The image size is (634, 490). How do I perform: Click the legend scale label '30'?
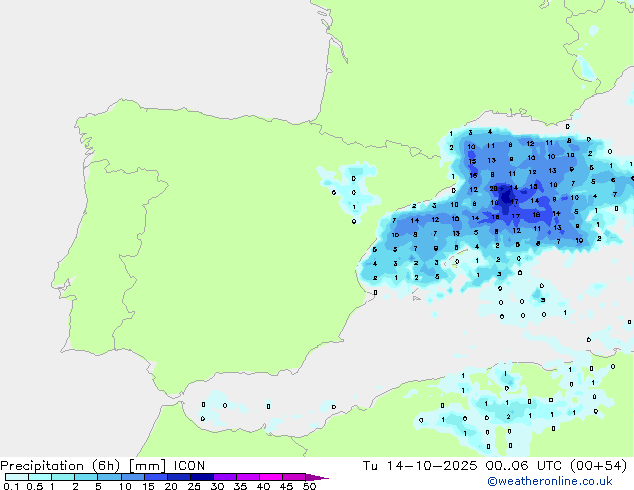217,486
